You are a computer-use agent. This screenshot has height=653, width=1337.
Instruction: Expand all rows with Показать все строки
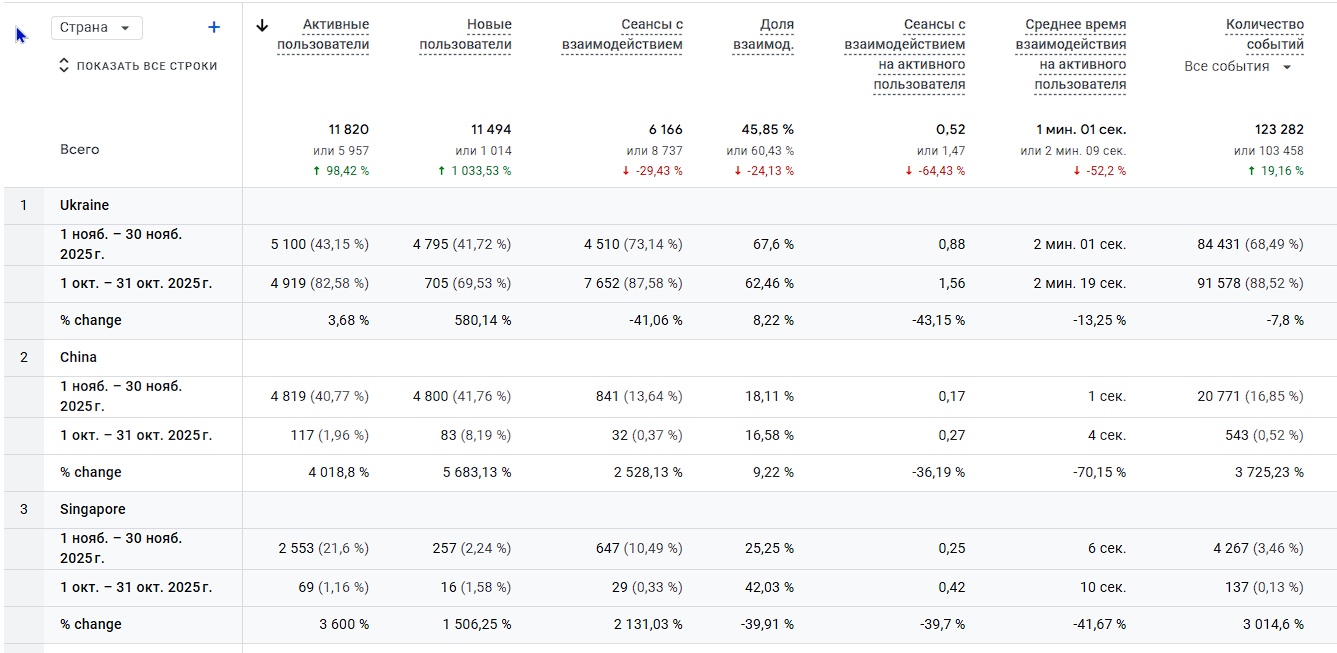click(138, 66)
